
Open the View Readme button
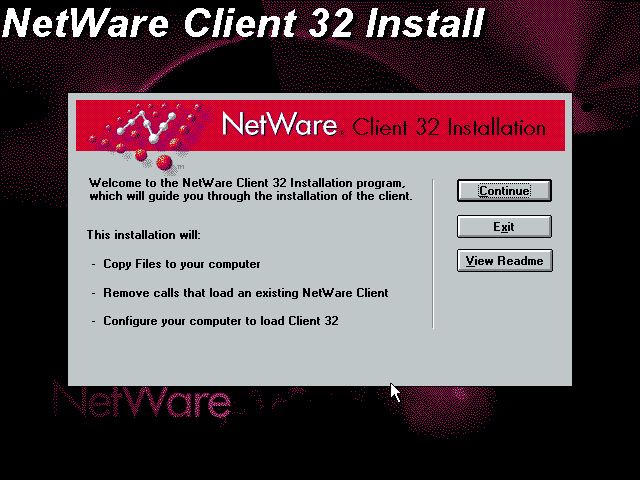click(504, 260)
